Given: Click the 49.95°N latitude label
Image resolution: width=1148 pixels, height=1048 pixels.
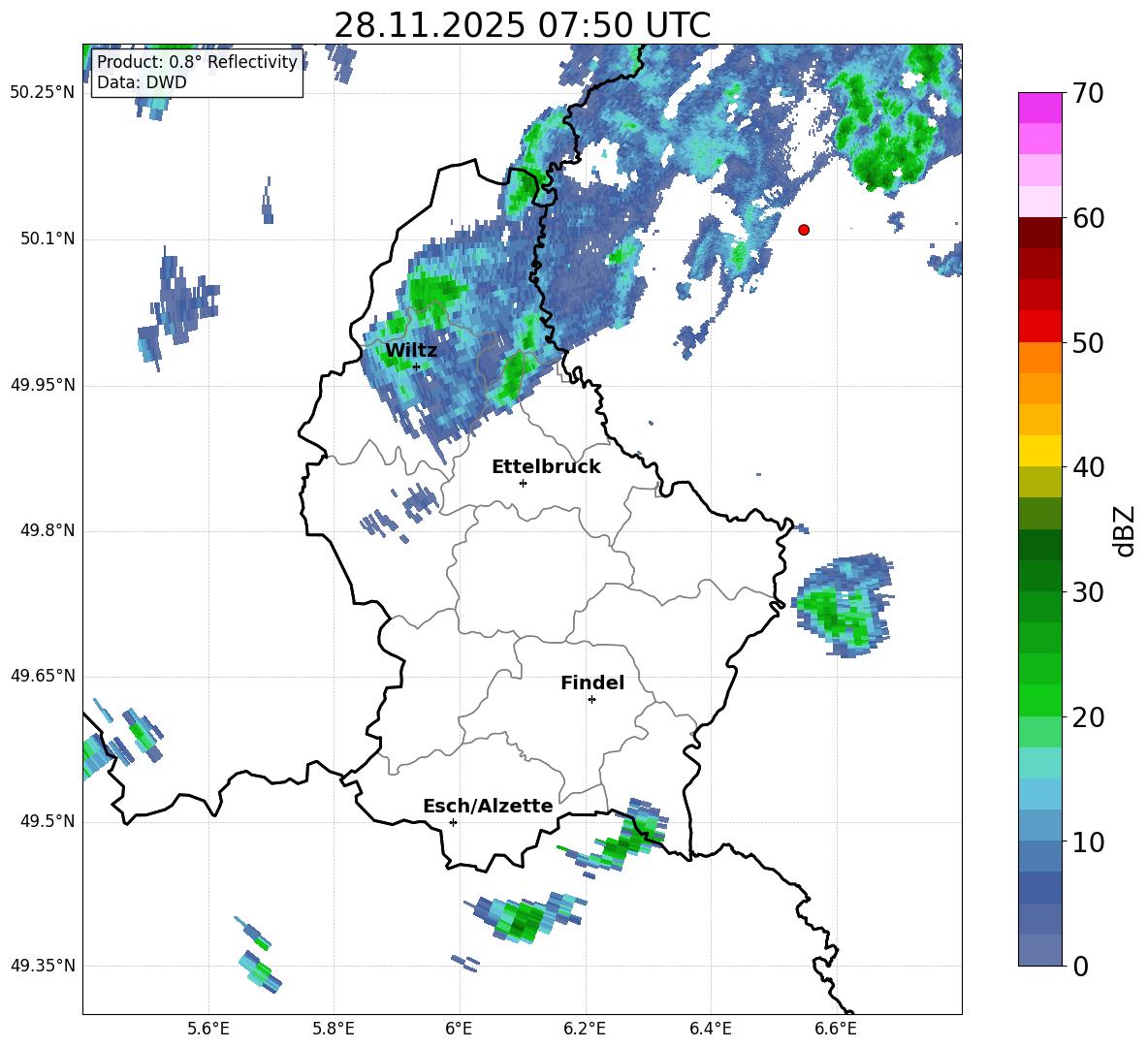Looking at the screenshot, I should [43, 385].
